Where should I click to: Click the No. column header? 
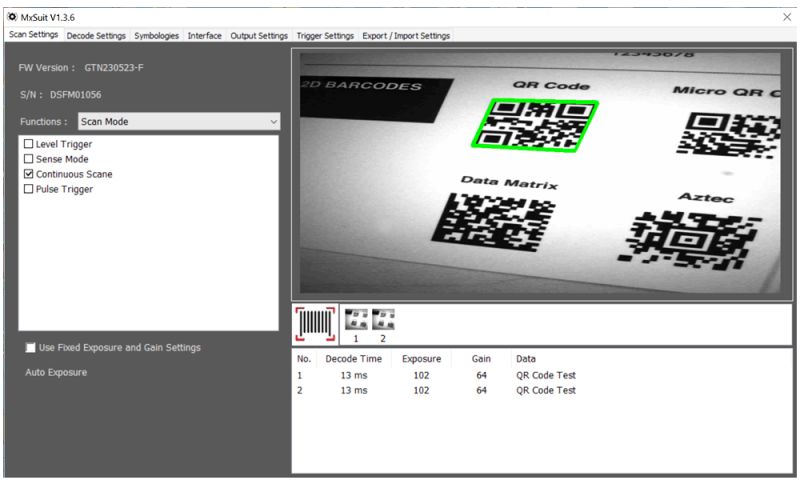click(x=304, y=359)
